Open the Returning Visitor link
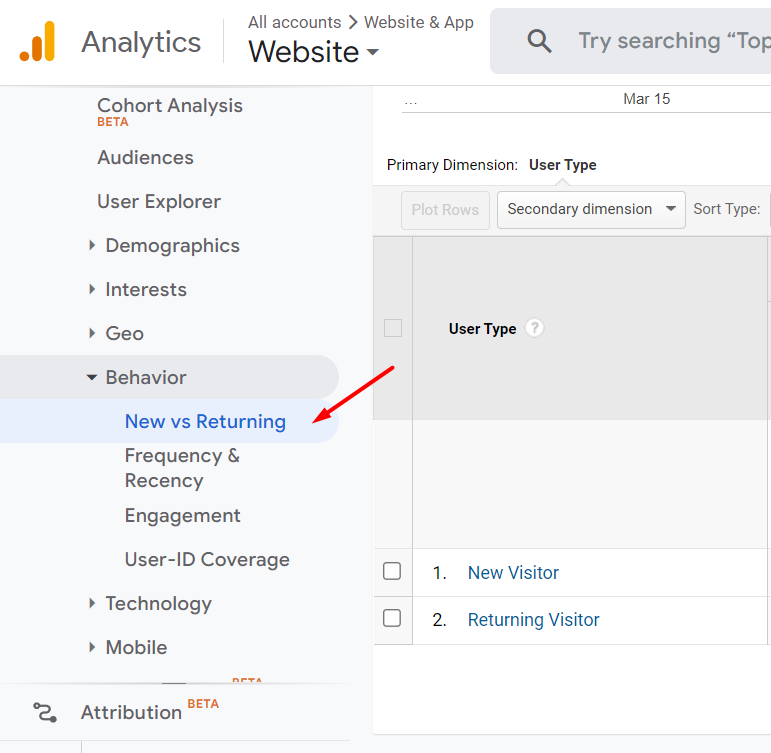The image size is (771, 753). tap(534, 620)
